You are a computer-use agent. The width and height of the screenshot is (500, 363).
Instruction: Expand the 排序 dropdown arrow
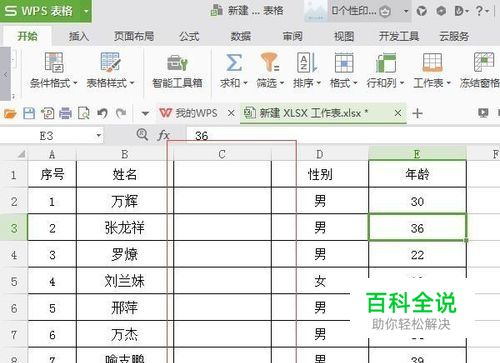[x=319, y=83]
